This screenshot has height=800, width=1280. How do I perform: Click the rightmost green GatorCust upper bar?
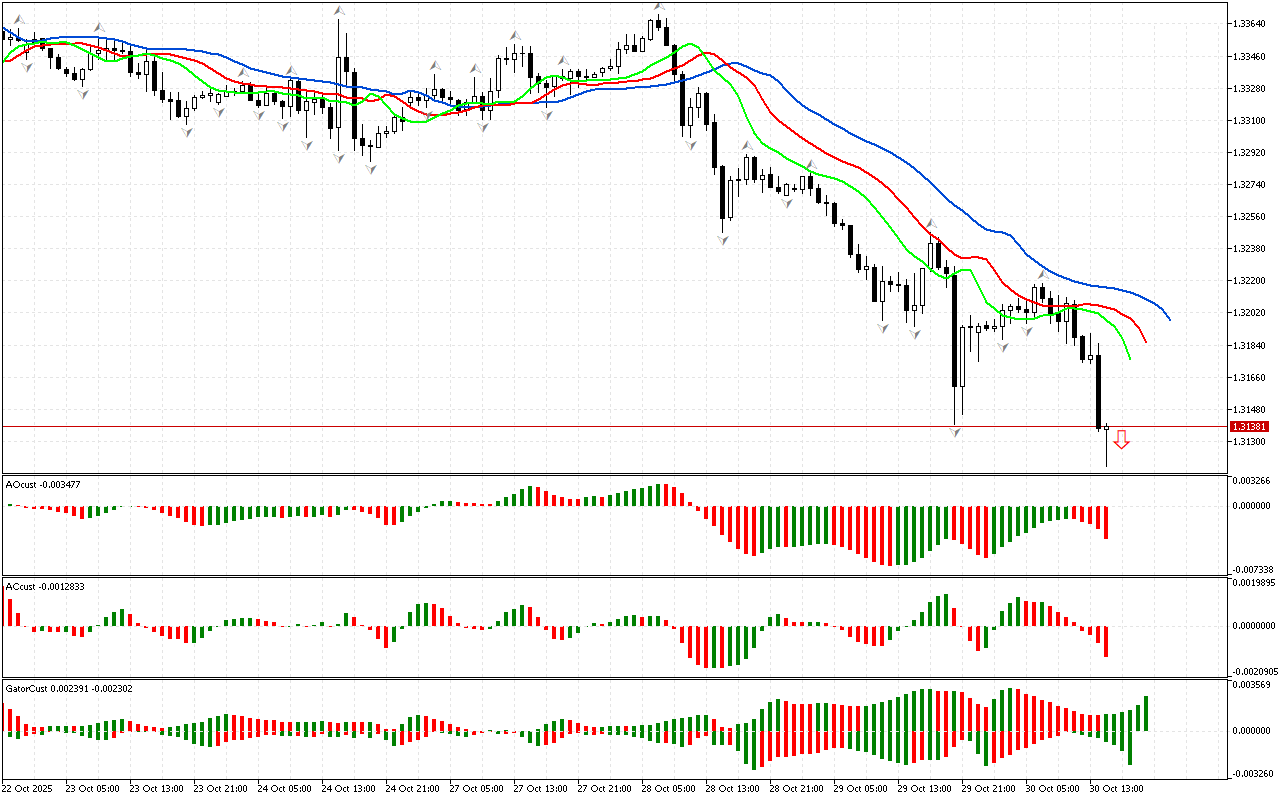click(1145, 712)
